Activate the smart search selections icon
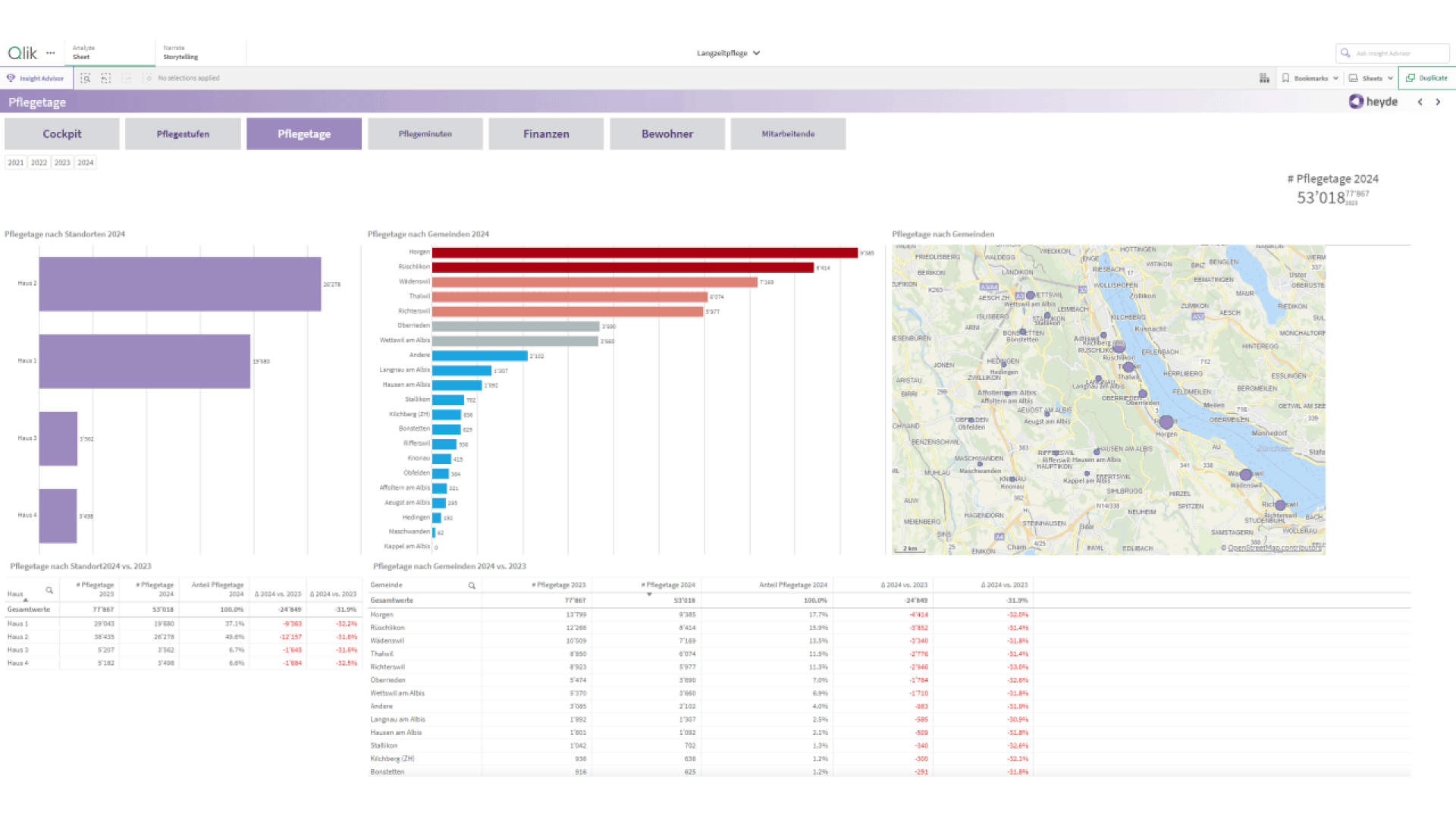 86,78
